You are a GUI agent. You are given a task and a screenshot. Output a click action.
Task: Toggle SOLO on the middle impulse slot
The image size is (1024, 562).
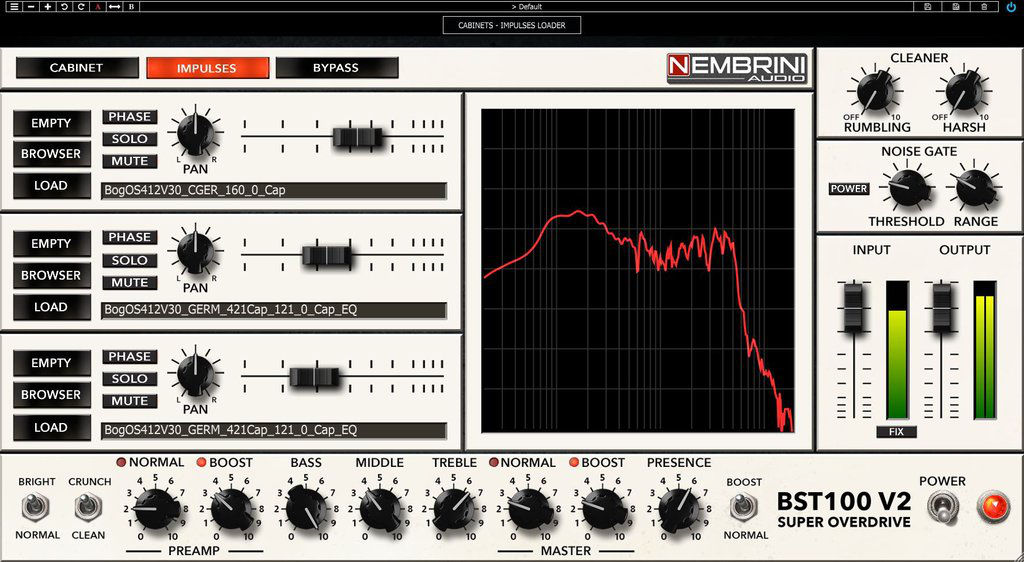[x=129, y=260]
